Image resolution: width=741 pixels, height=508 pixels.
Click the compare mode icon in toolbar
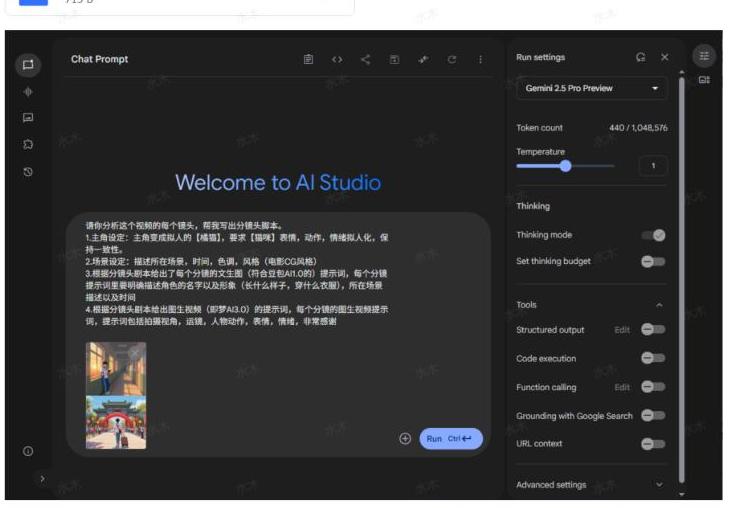click(423, 60)
